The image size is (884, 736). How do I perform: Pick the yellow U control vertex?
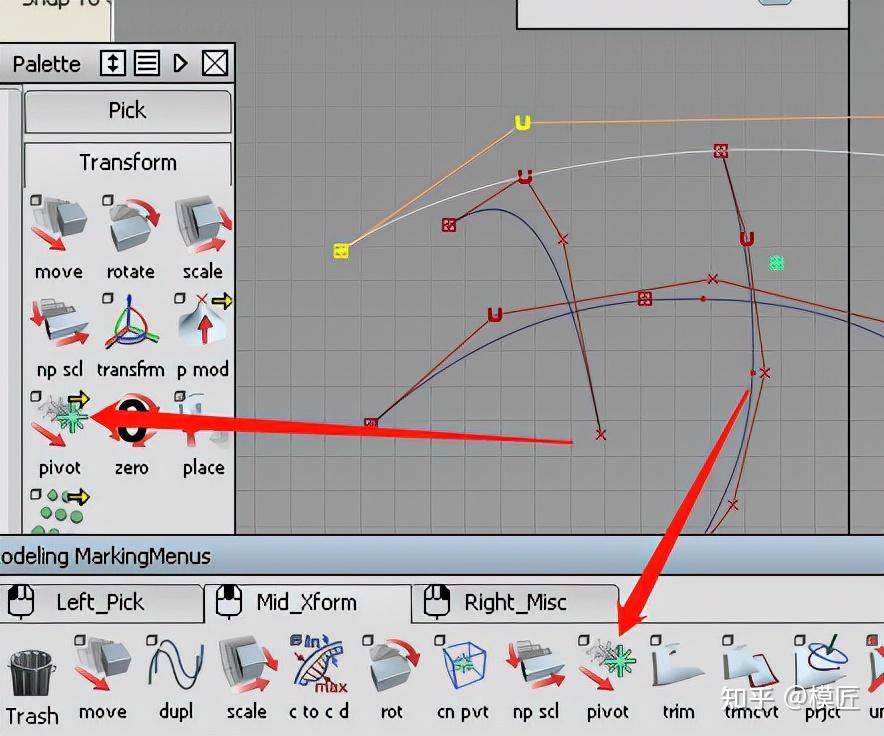pos(523,122)
